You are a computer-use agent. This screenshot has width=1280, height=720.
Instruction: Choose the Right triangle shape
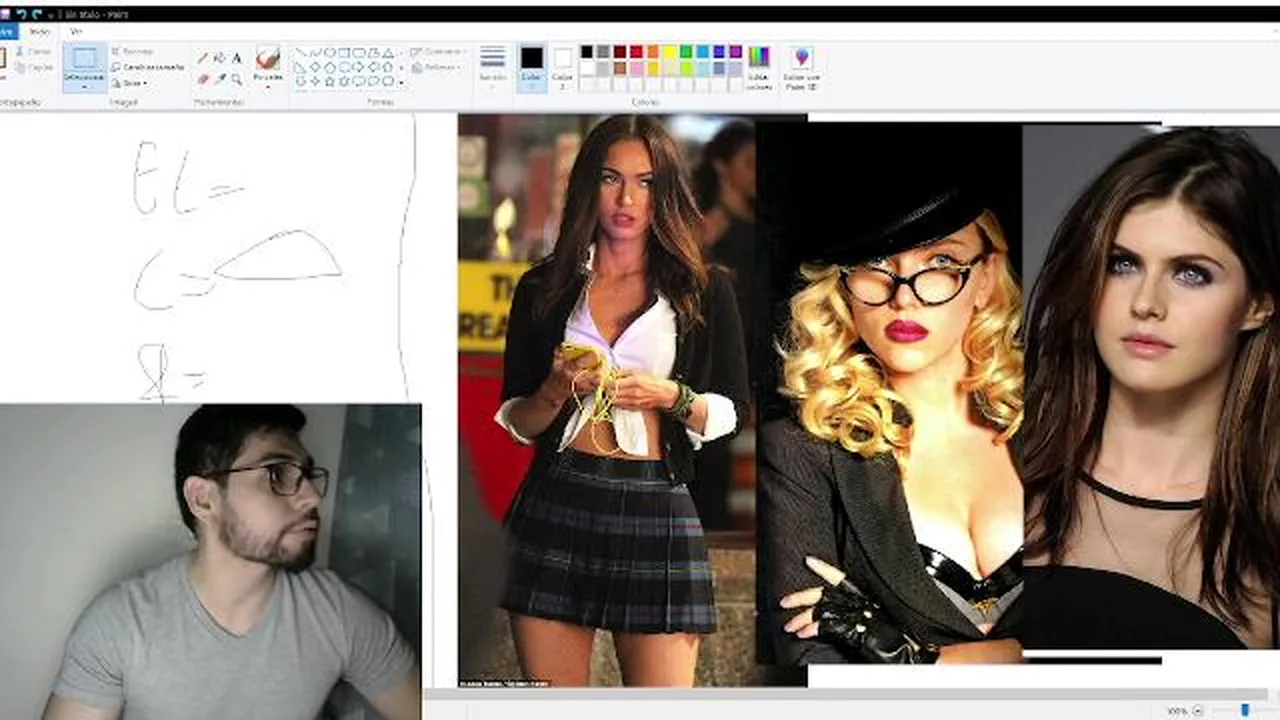300,67
